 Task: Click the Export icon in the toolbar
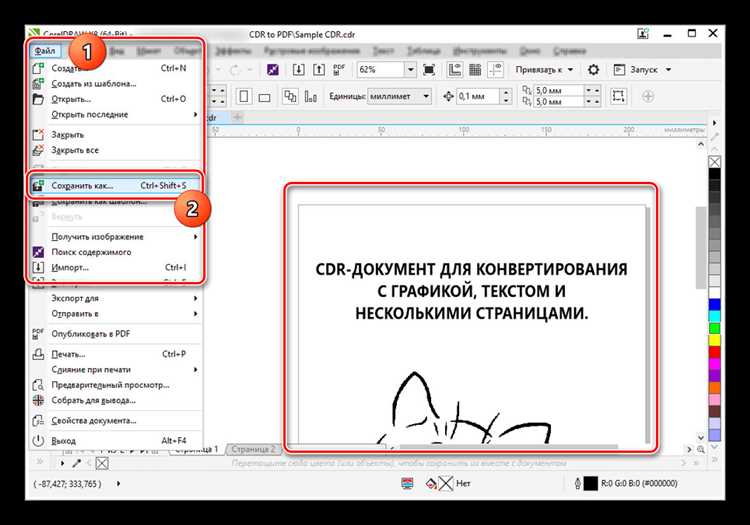[x=319, y=70]
